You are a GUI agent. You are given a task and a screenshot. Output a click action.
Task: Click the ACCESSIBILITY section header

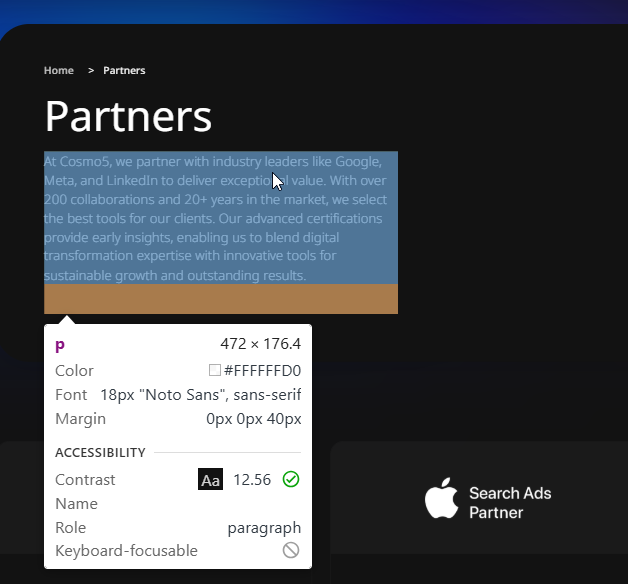(100, 453)
